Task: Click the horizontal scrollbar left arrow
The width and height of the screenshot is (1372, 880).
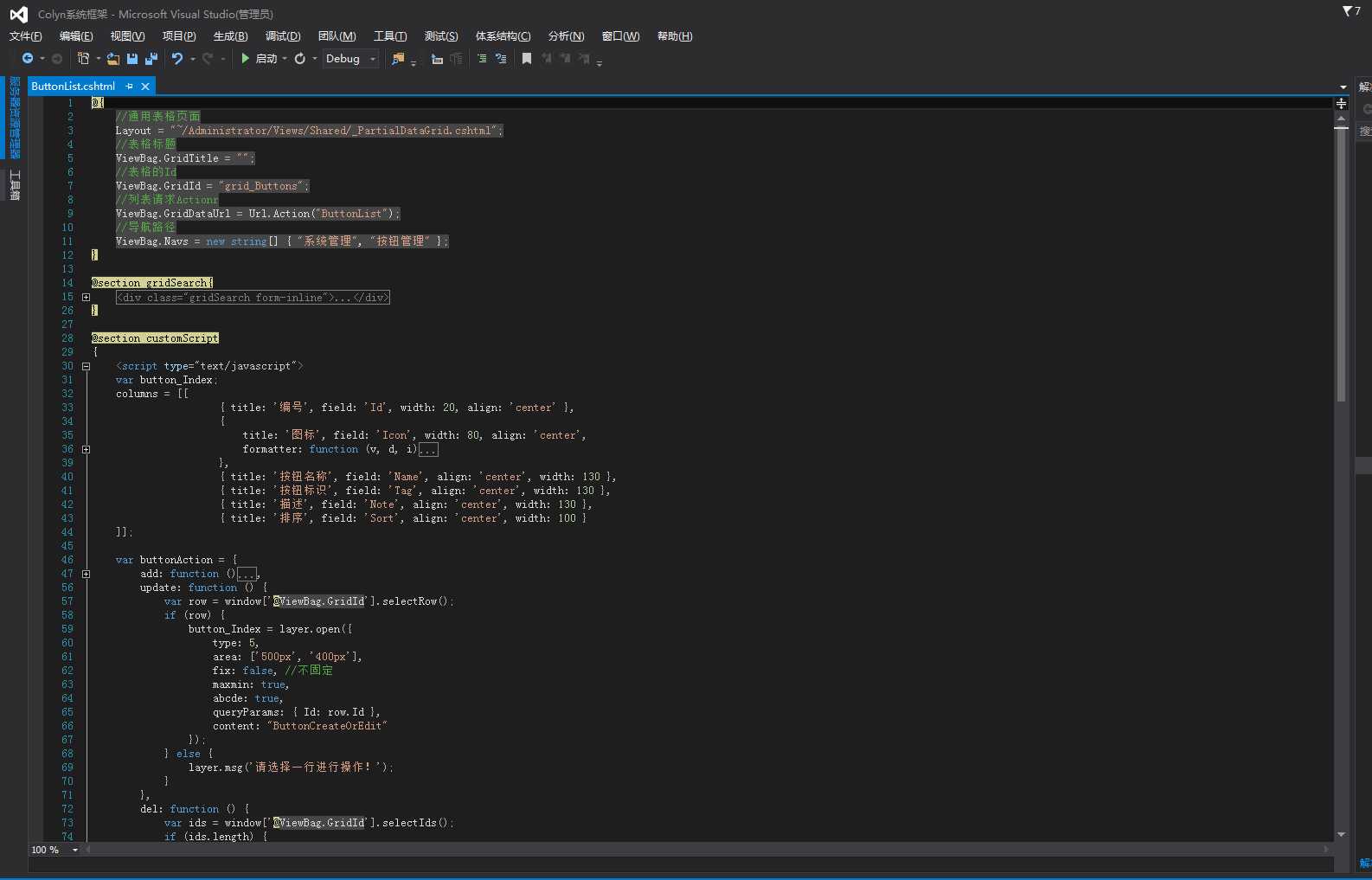Action: (87, 850)
